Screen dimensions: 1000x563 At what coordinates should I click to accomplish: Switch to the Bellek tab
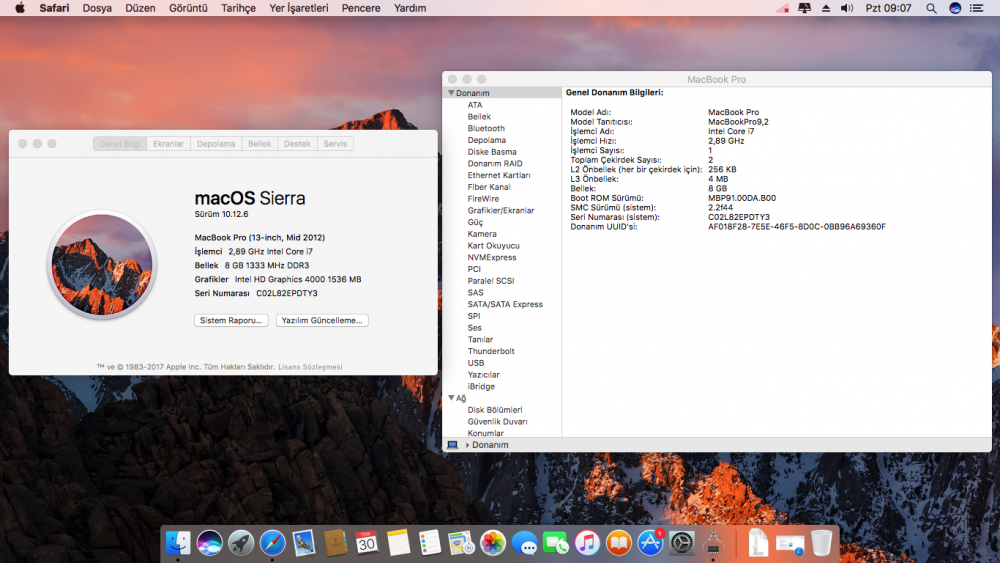pyautogui.click(x=260, y=144)
